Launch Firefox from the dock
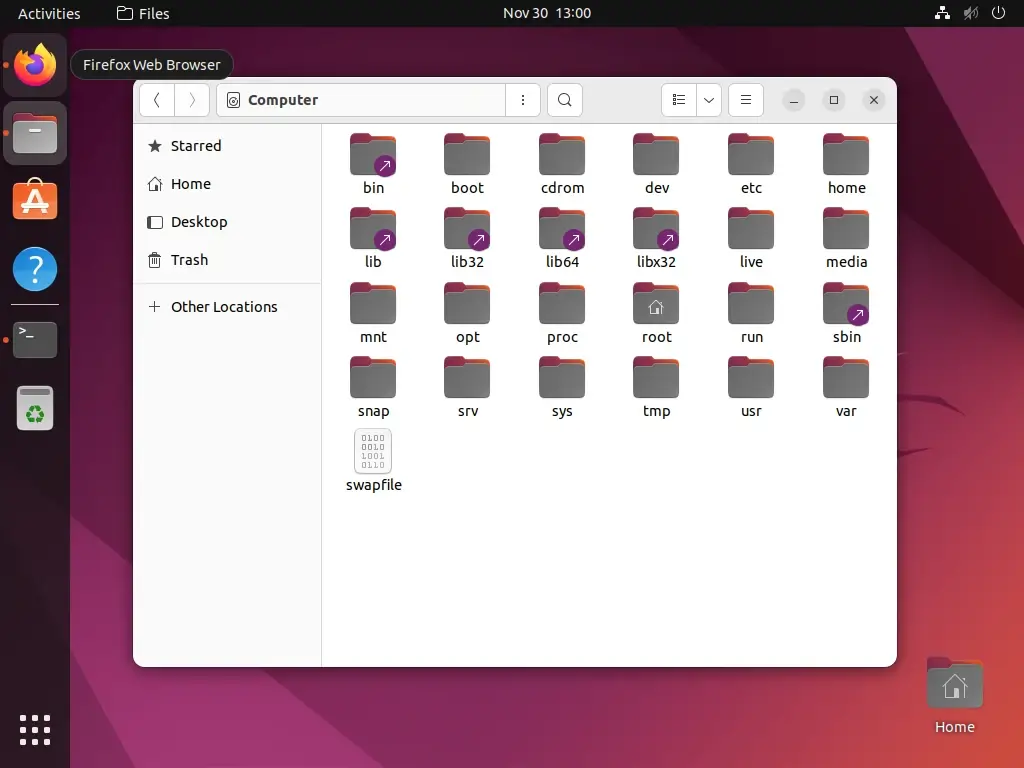The width and height of the screenshot is (1024, 768). tap(35, 65)
